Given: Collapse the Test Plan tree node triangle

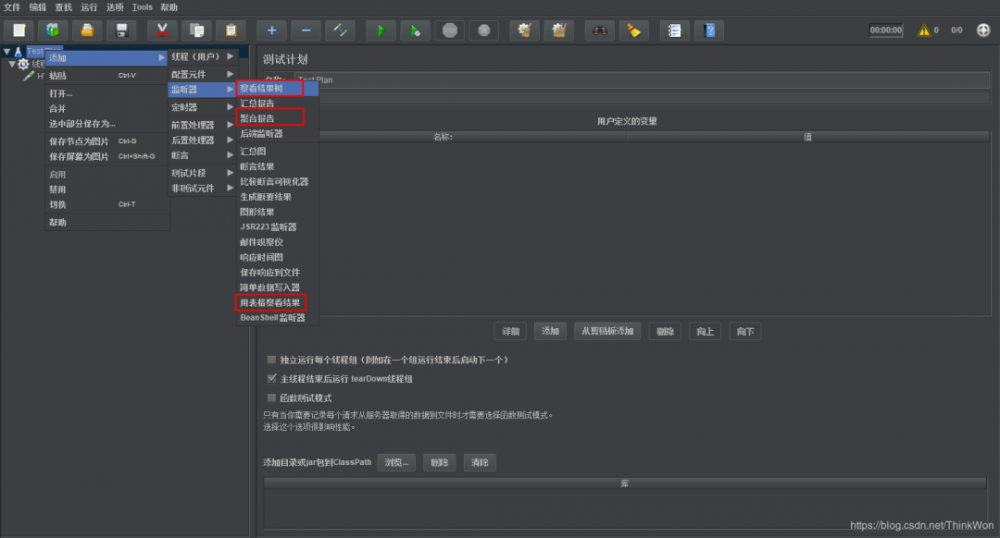Looking at the screenshot, I should pyautogui.click(x=6, y=52).
